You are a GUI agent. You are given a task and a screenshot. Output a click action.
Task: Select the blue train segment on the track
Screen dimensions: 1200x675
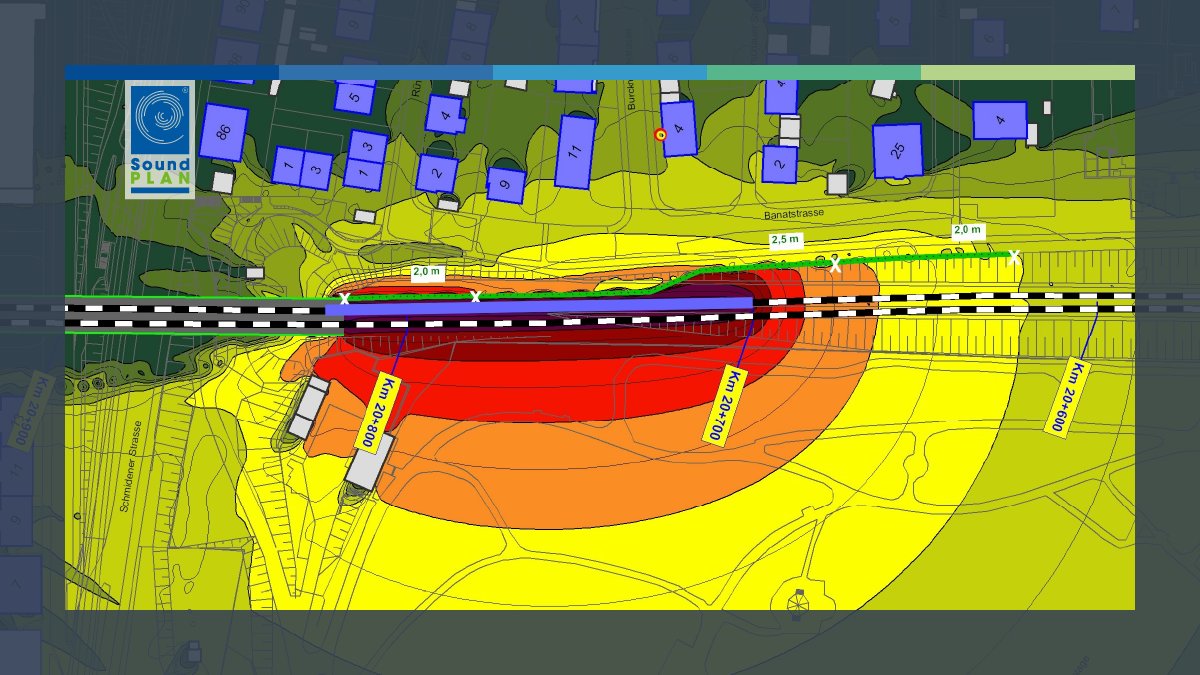click(x=539, y=305)
